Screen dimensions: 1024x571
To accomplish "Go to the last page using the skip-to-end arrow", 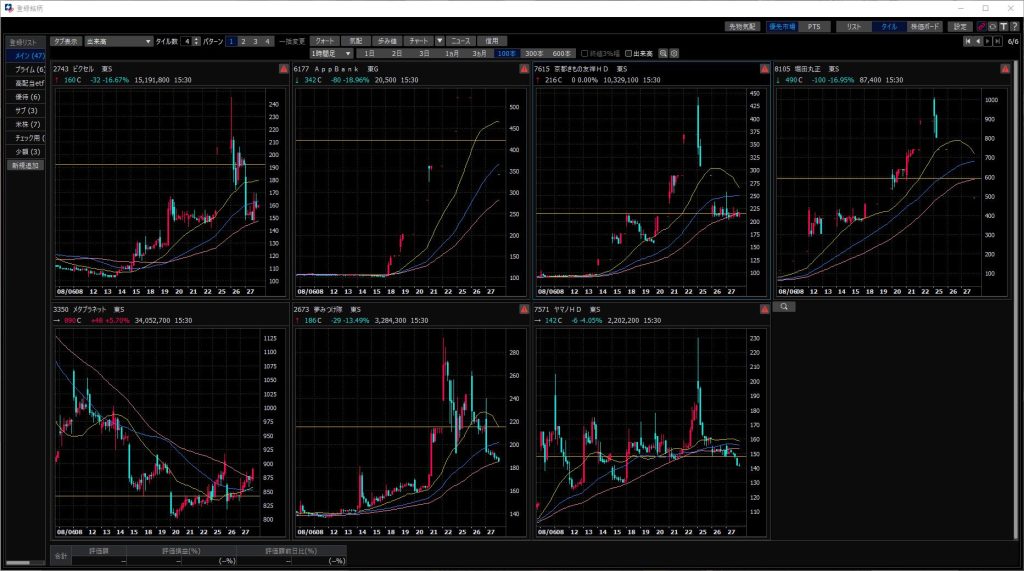I will 998,41.
